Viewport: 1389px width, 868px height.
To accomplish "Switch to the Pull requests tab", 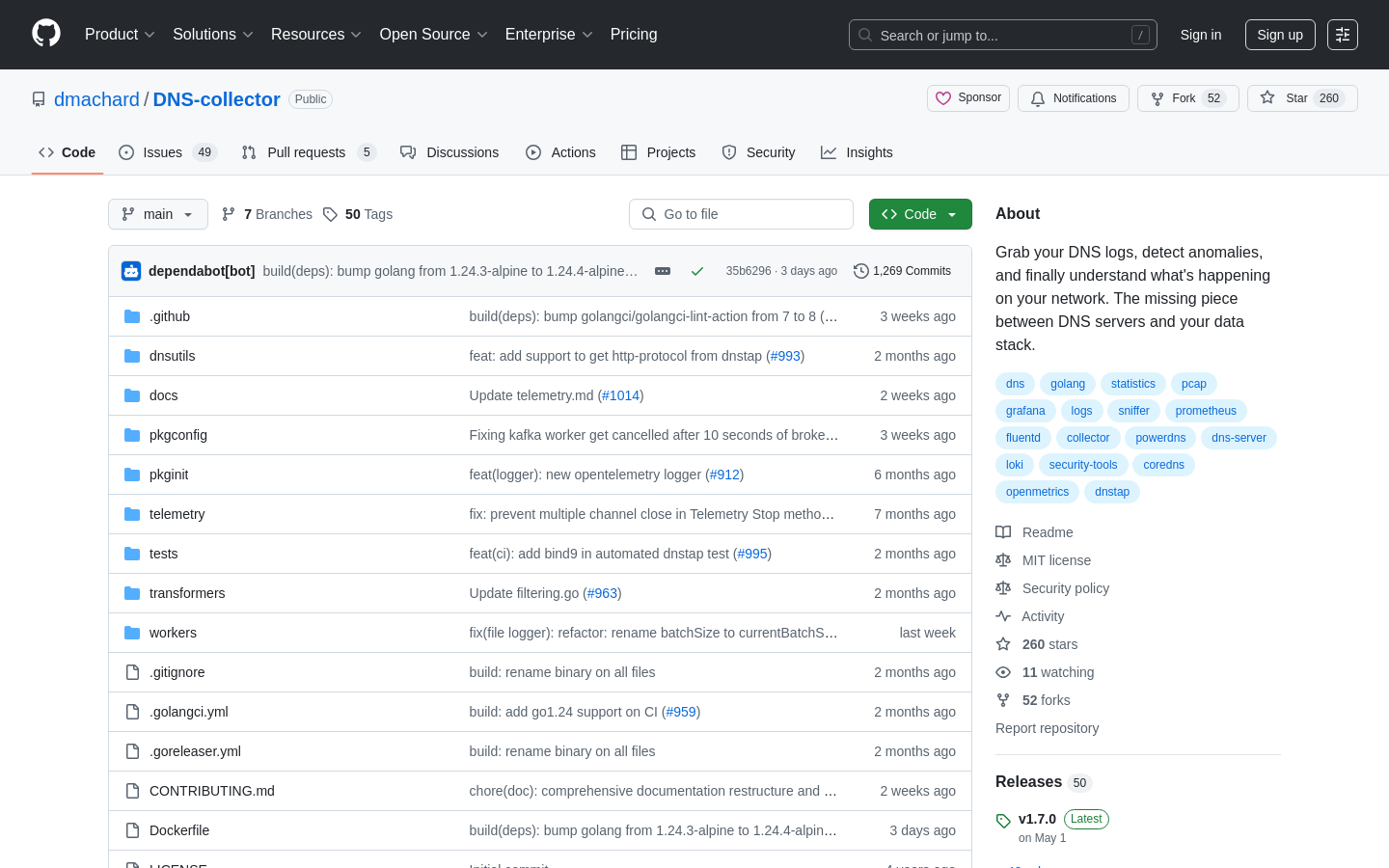I will point(308,152).
